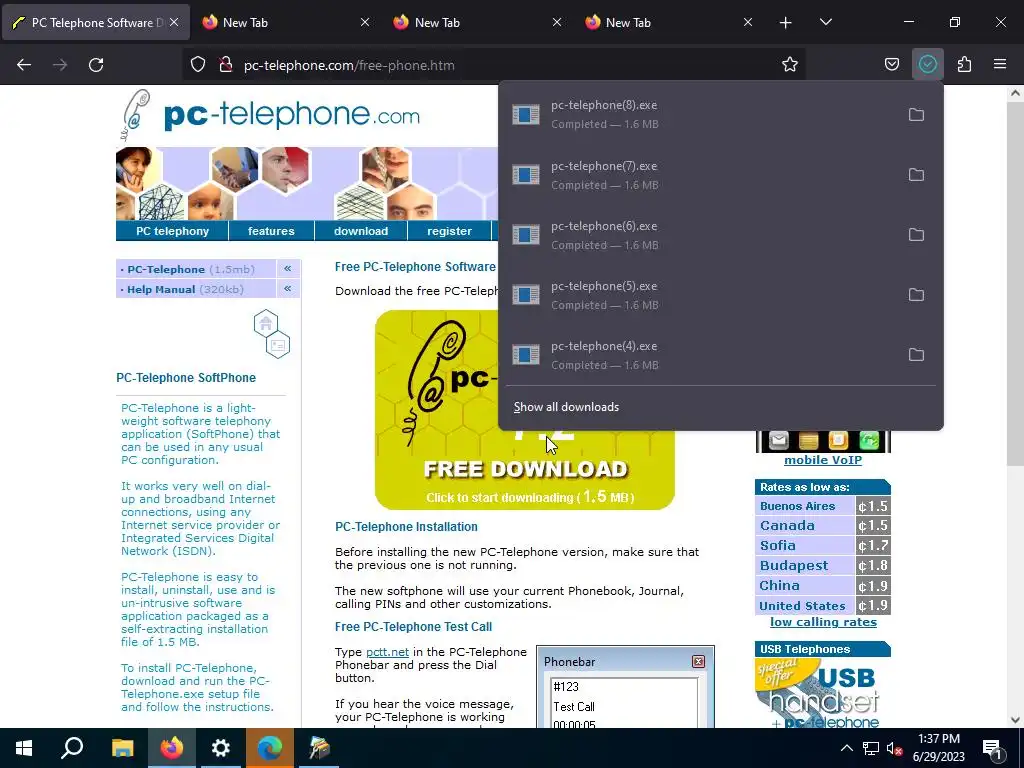Go back using the browser back arrow
This screenshot has height=768, width=1024.
tap(24, 65)
